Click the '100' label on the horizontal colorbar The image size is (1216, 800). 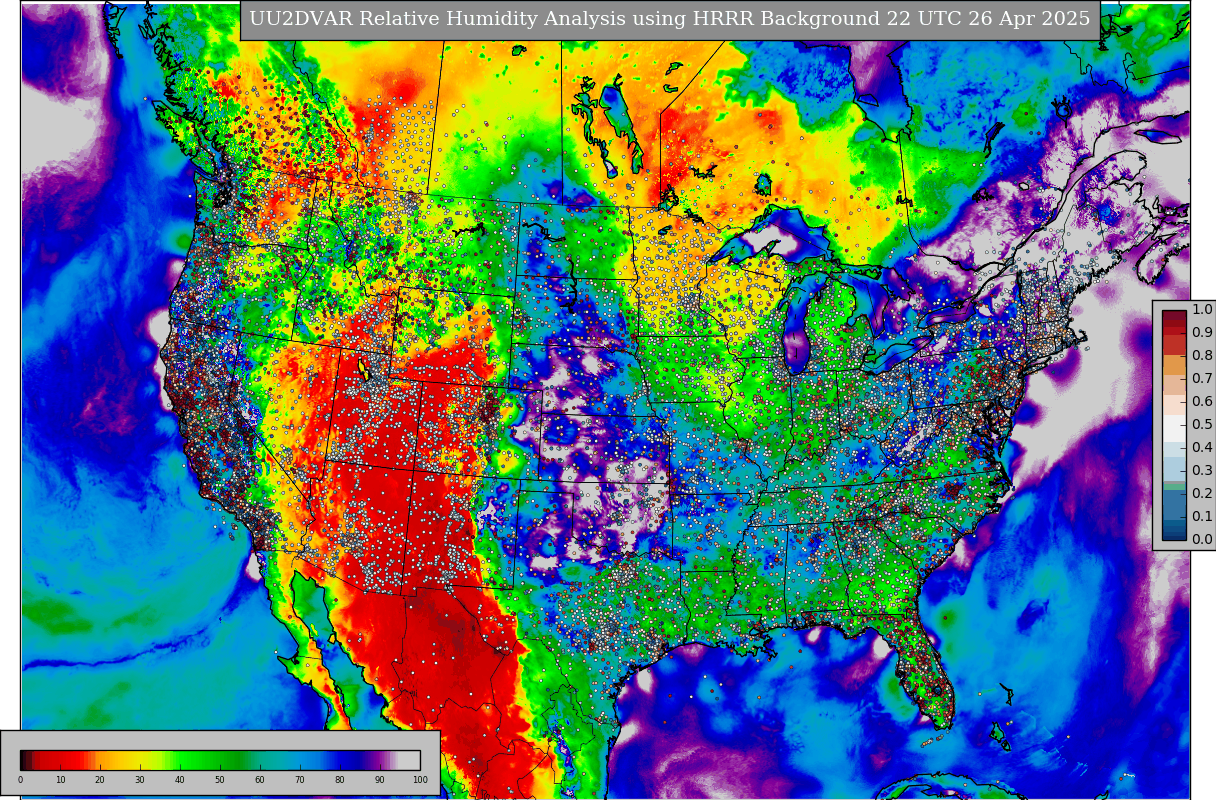coord(420,780)
